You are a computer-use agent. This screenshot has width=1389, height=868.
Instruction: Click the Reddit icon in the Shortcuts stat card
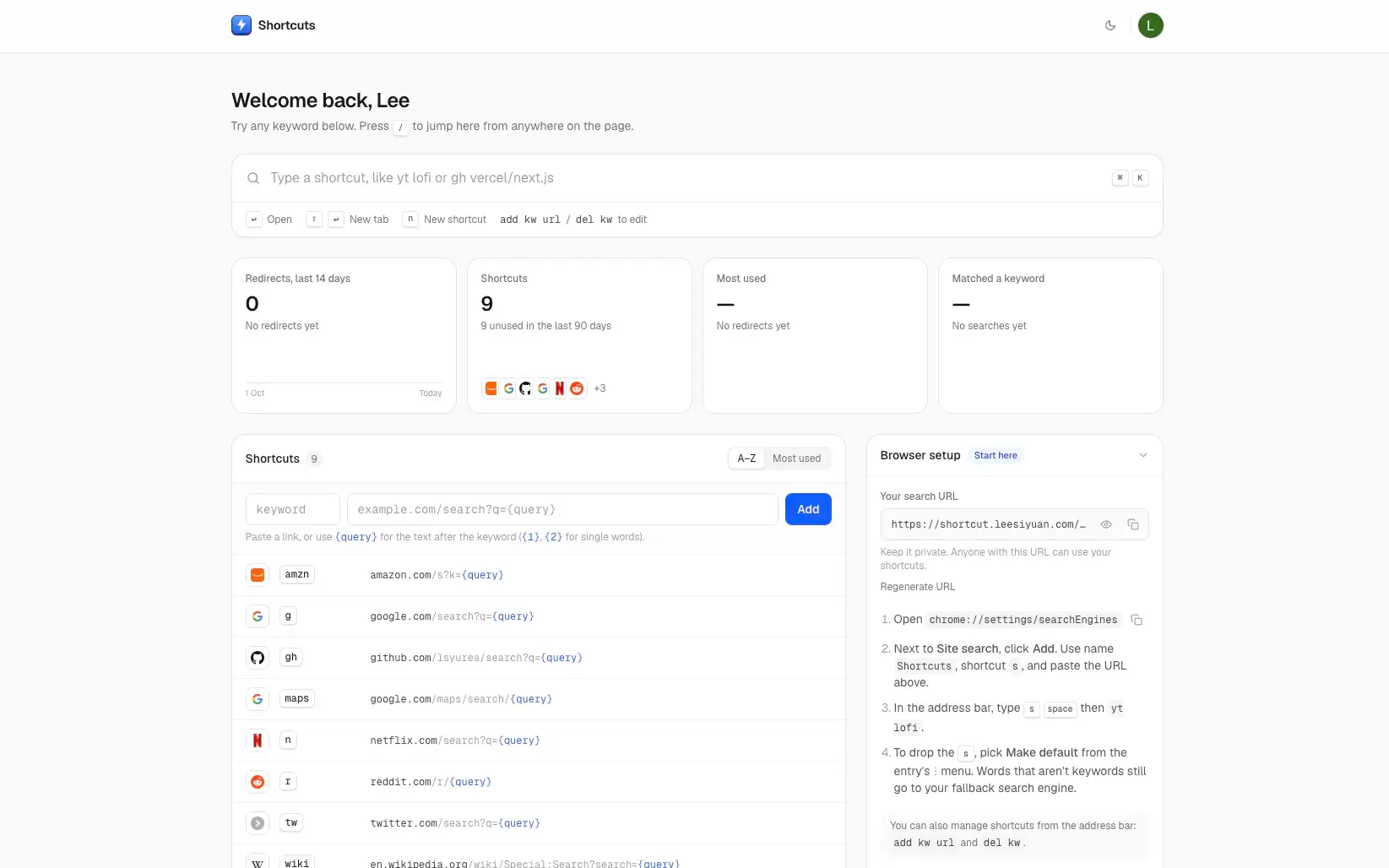click(x=577, y=388)
